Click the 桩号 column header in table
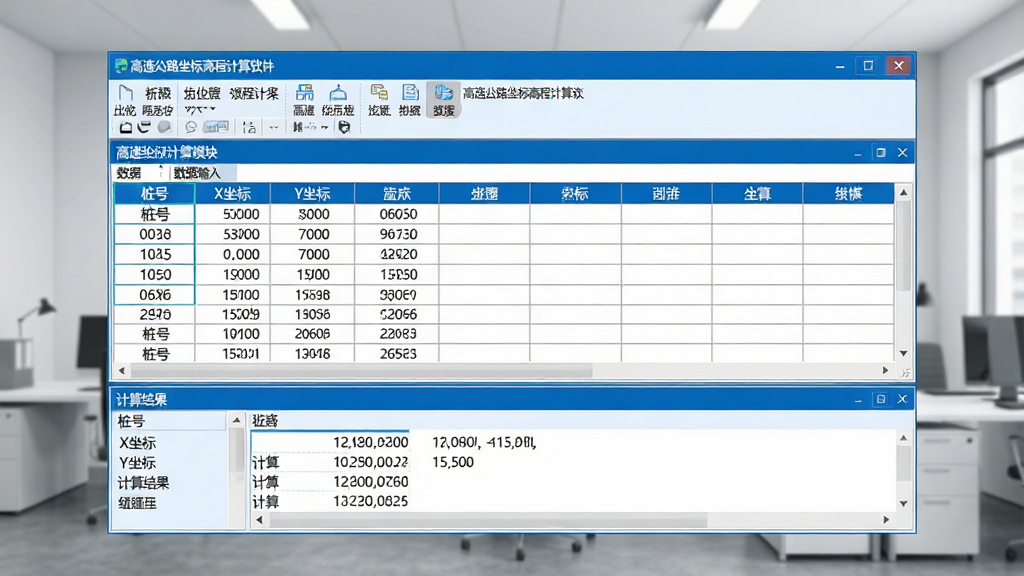This screenshot has width=1024, height=576. [x=155, y=194]
